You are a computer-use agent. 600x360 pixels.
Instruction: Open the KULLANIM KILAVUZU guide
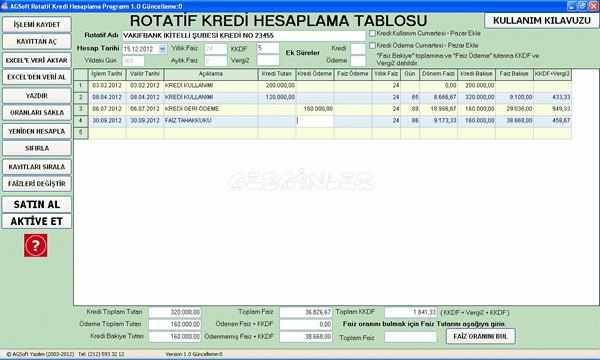(x=541, y=20)
